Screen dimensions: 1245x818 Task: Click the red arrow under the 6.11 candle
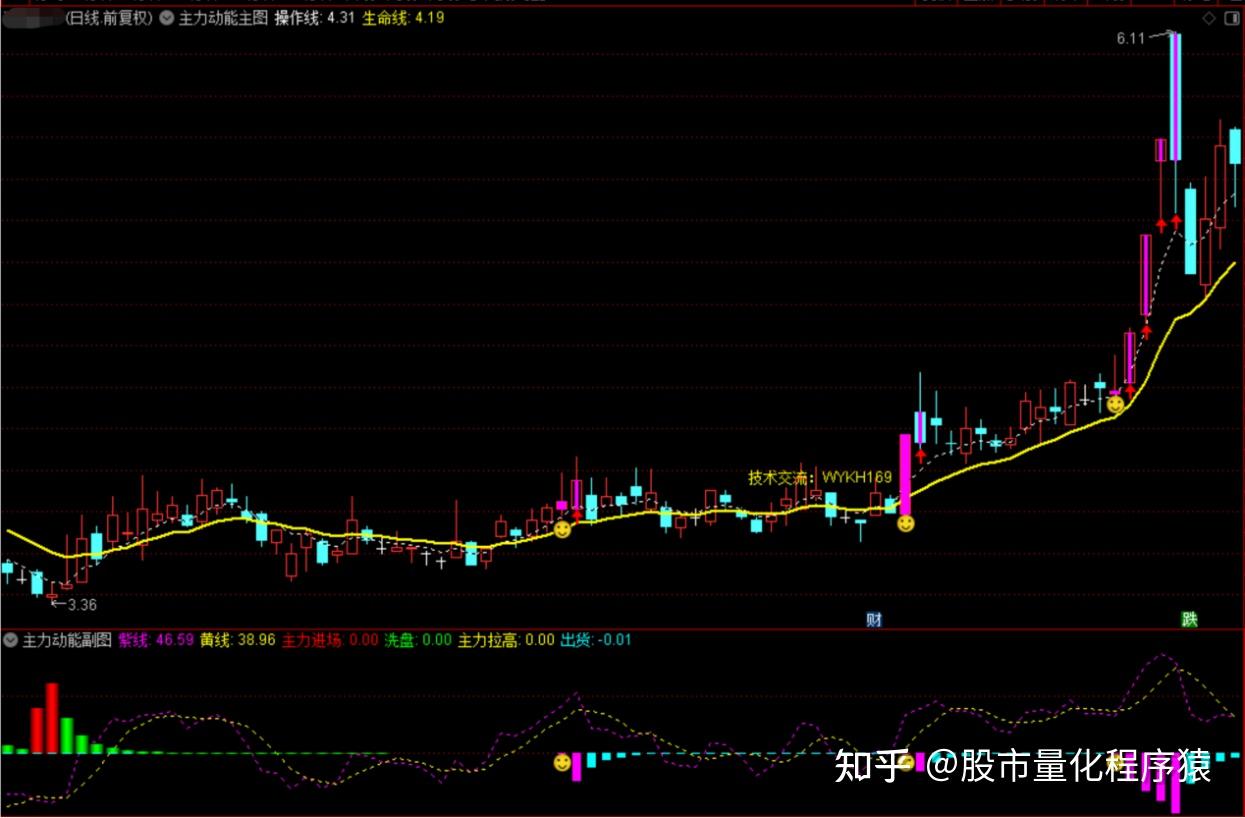[x=1176, y=222]
